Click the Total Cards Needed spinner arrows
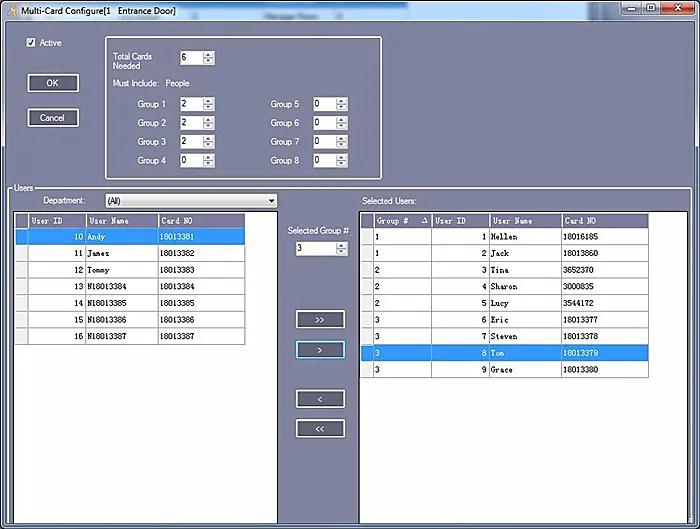 click(x=208, y=58)
